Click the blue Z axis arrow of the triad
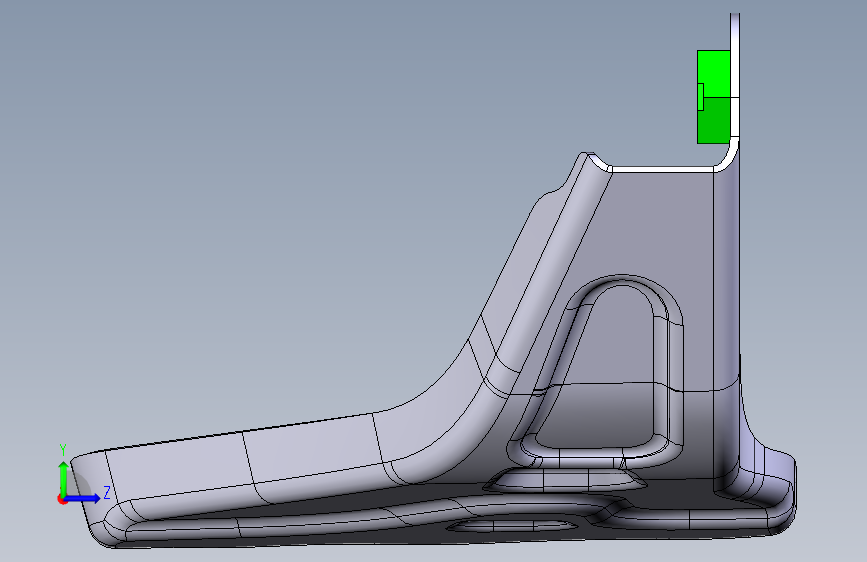Viewport: 867px width, 562px height. point(83,498)
